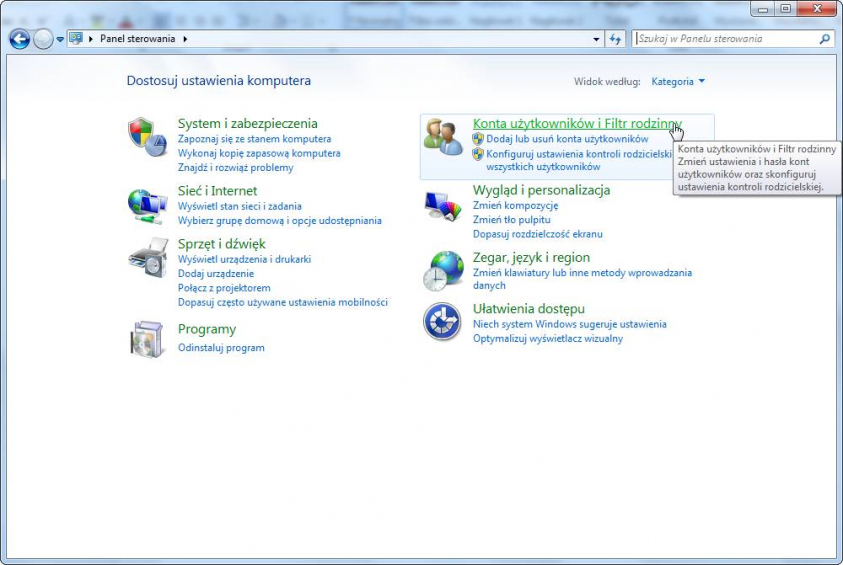Open the Kategoria view dropdown
Image resolution: width=843 pixels, height=565 pixels.
click(x=678, y=81)
